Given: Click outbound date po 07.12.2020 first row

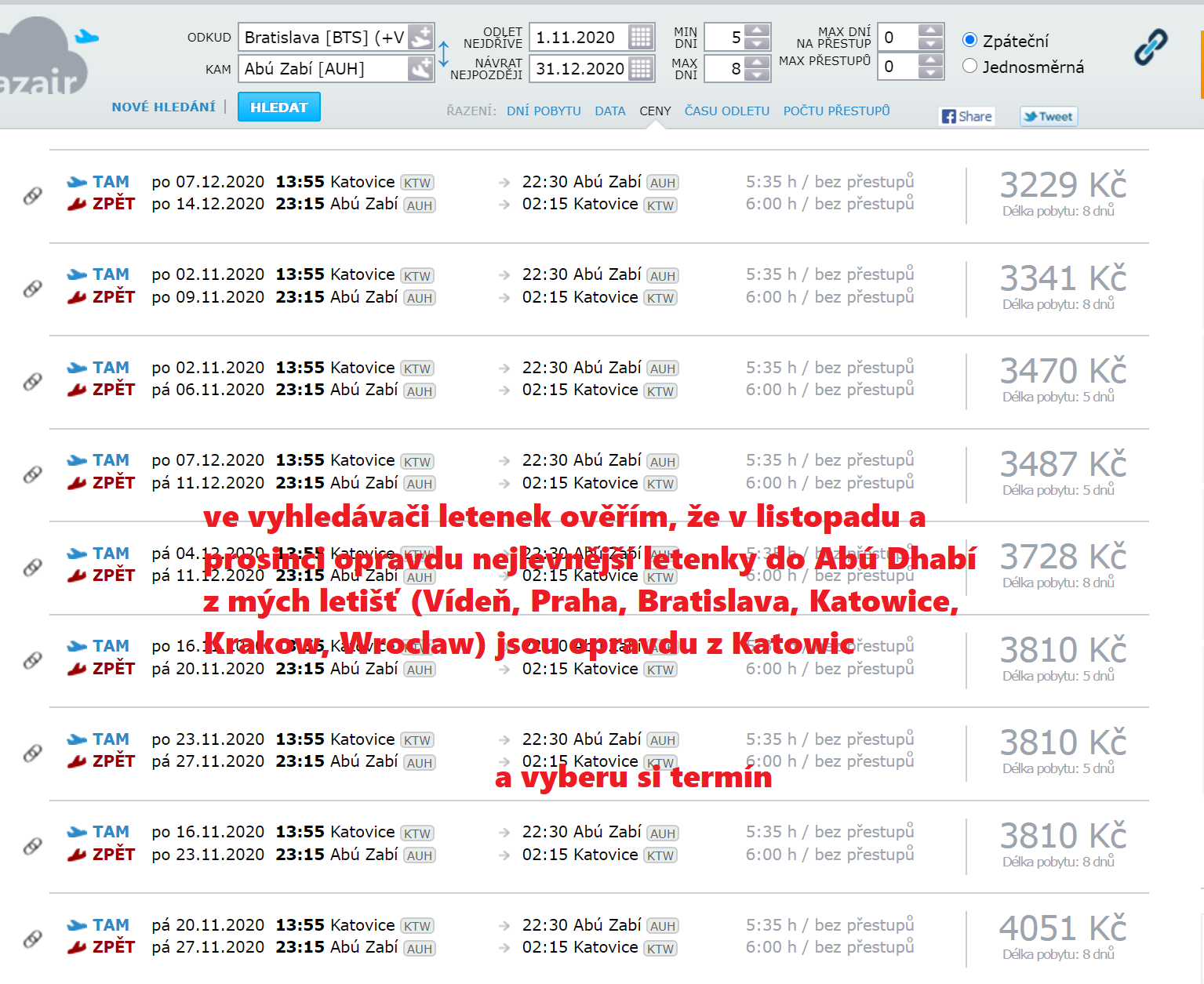Looking at the screenshot, I should click(x=208, y=182).
